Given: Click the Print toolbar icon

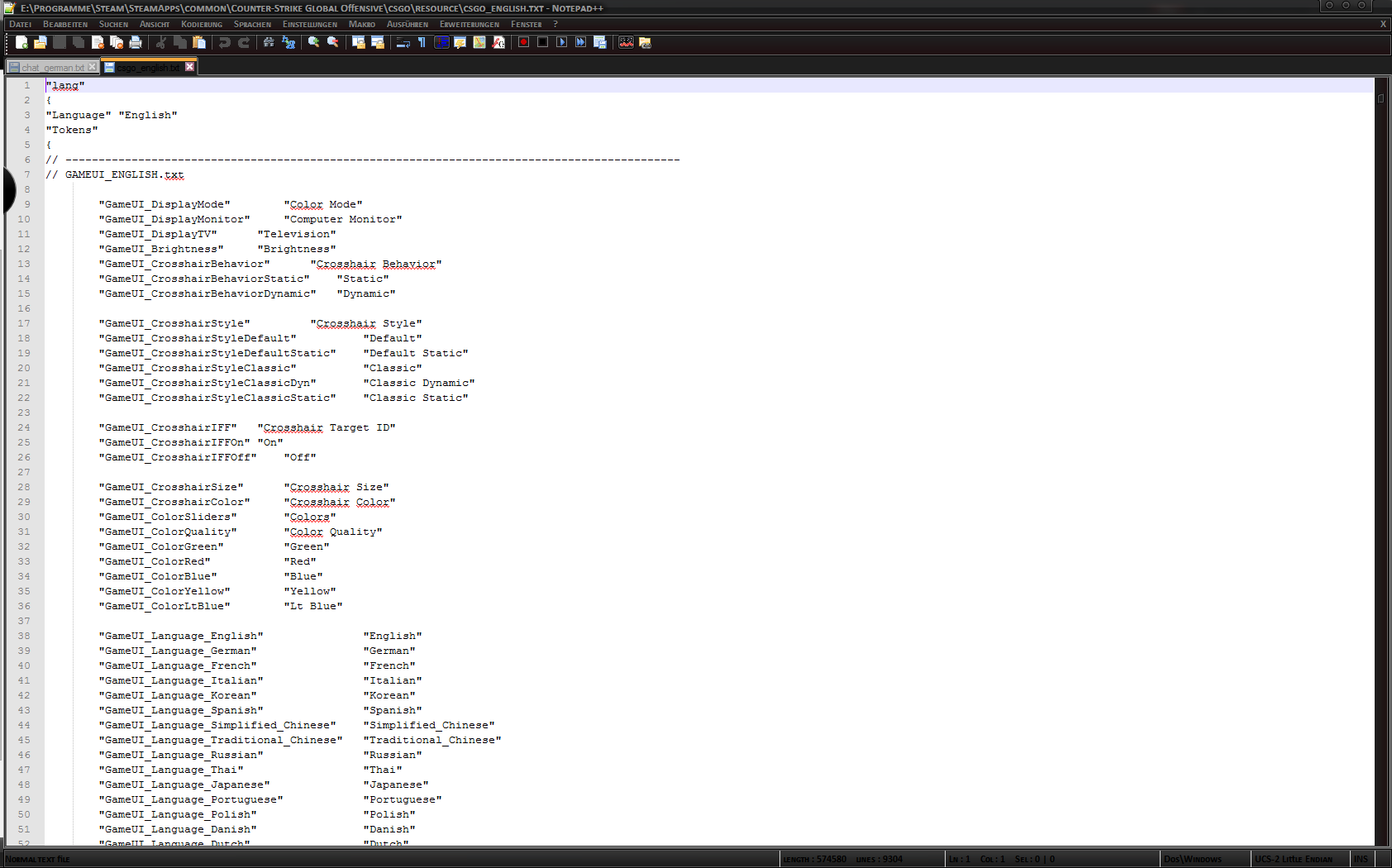Looking at the screenshot, I should click(x=136, y=42).
